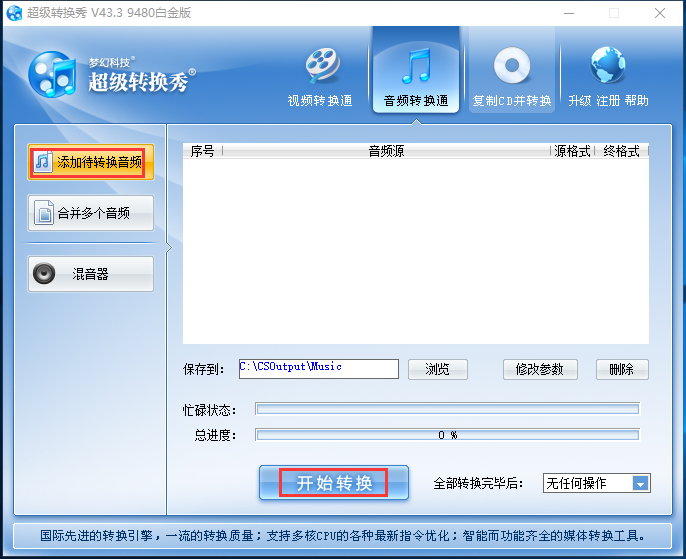Click the 全部转换完毕后 label
686x559 pixels.
click(x=478, y=483)
